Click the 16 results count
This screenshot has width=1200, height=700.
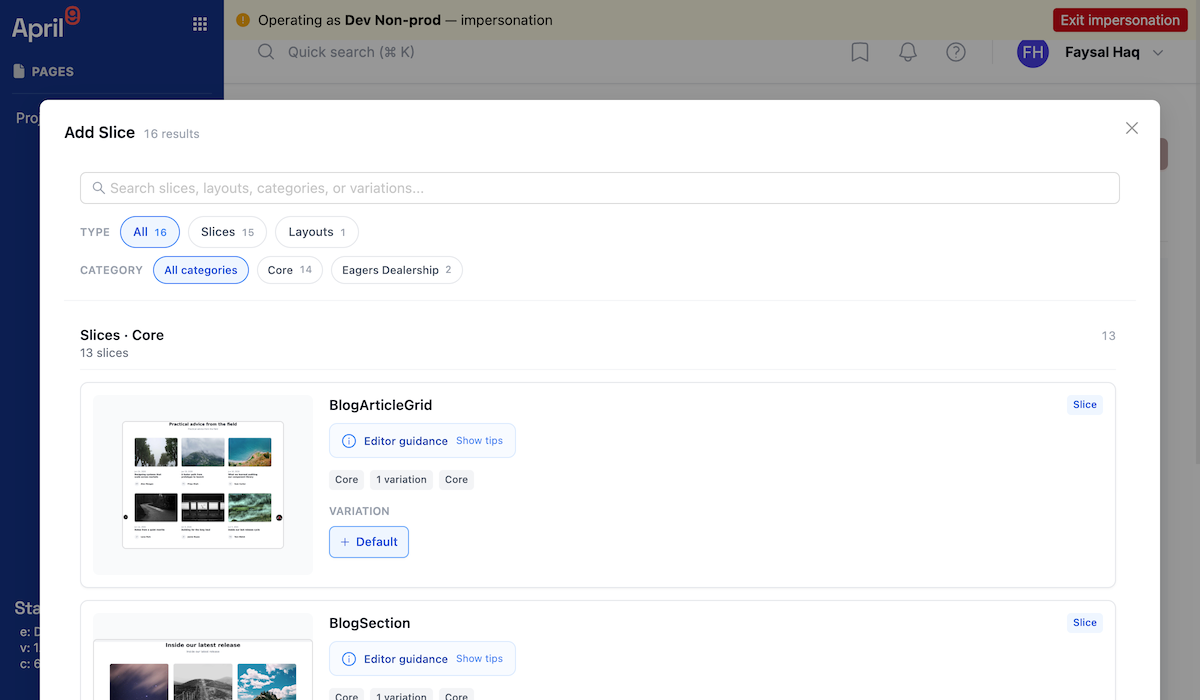[171, 134]
